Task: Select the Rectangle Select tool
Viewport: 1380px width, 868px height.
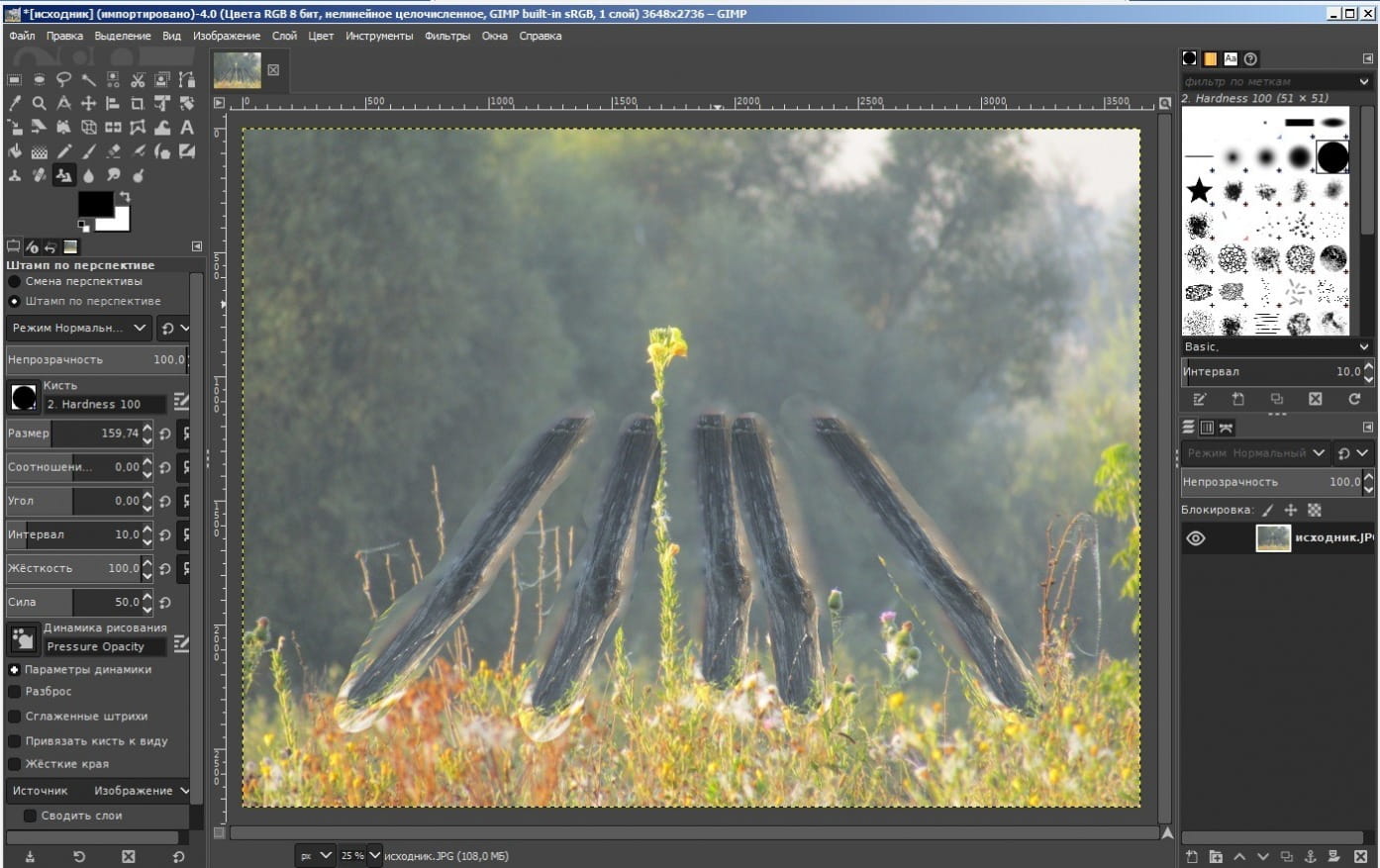Action: click(15, 79)
